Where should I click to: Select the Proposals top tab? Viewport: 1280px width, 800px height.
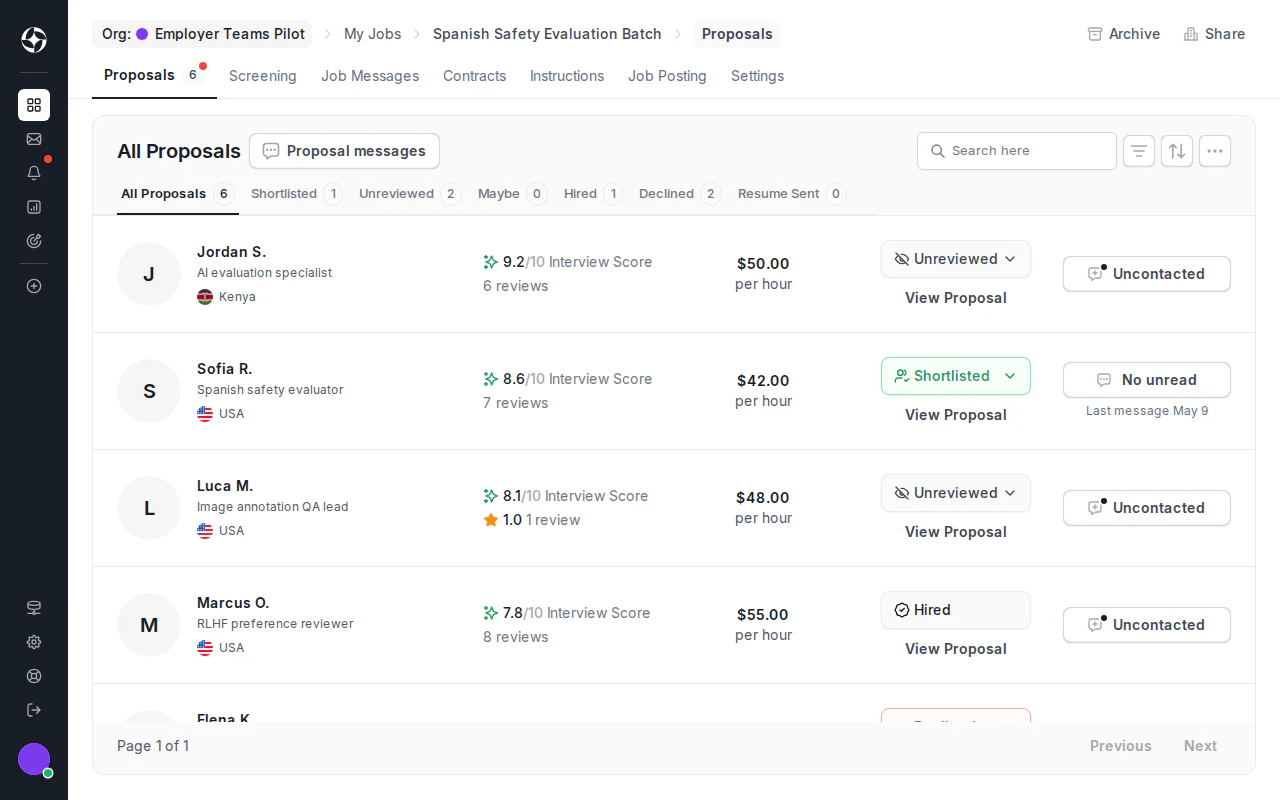(154, 75)
